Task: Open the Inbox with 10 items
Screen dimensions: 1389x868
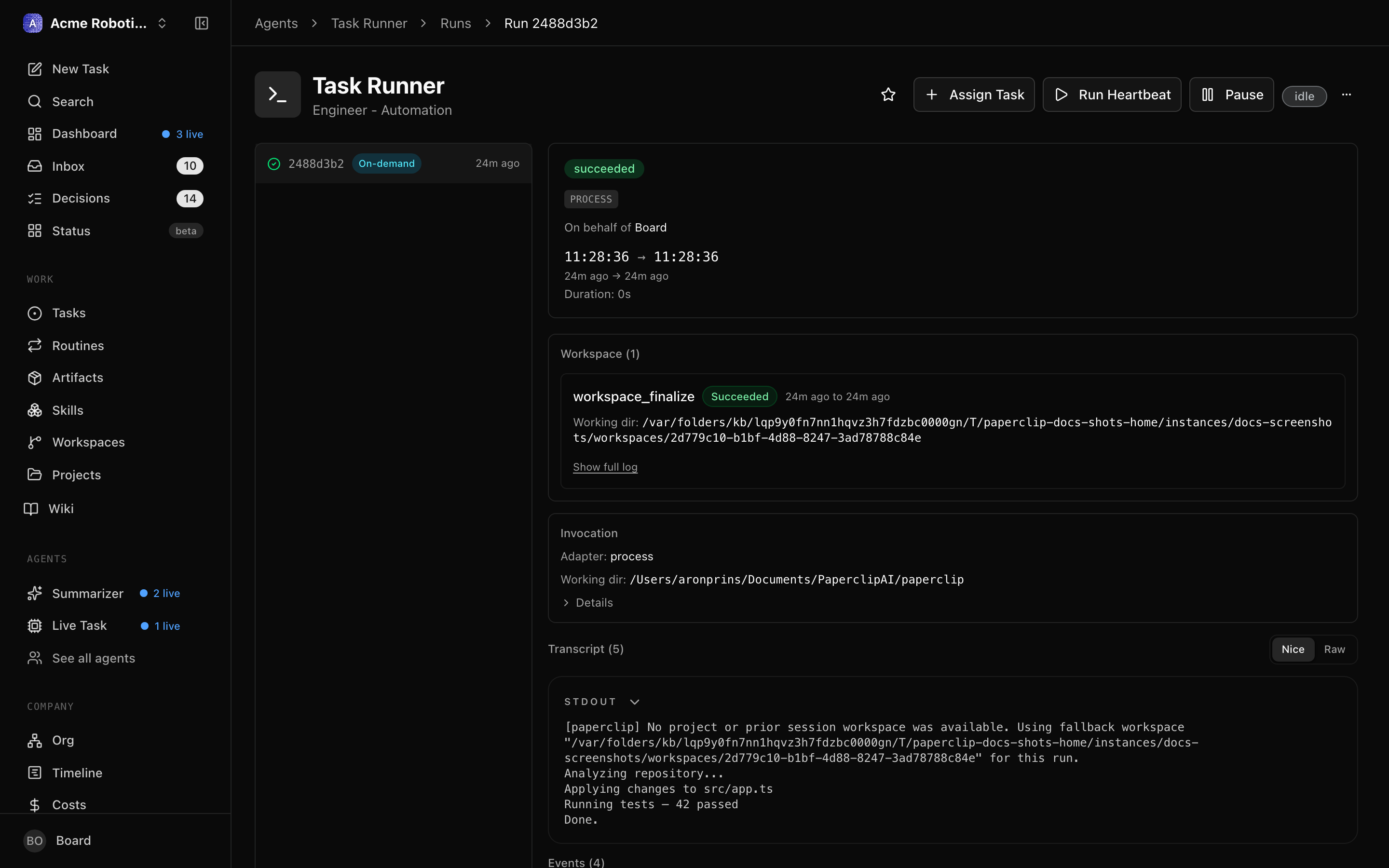Action: pyautogui.click(x=115, y=166)
